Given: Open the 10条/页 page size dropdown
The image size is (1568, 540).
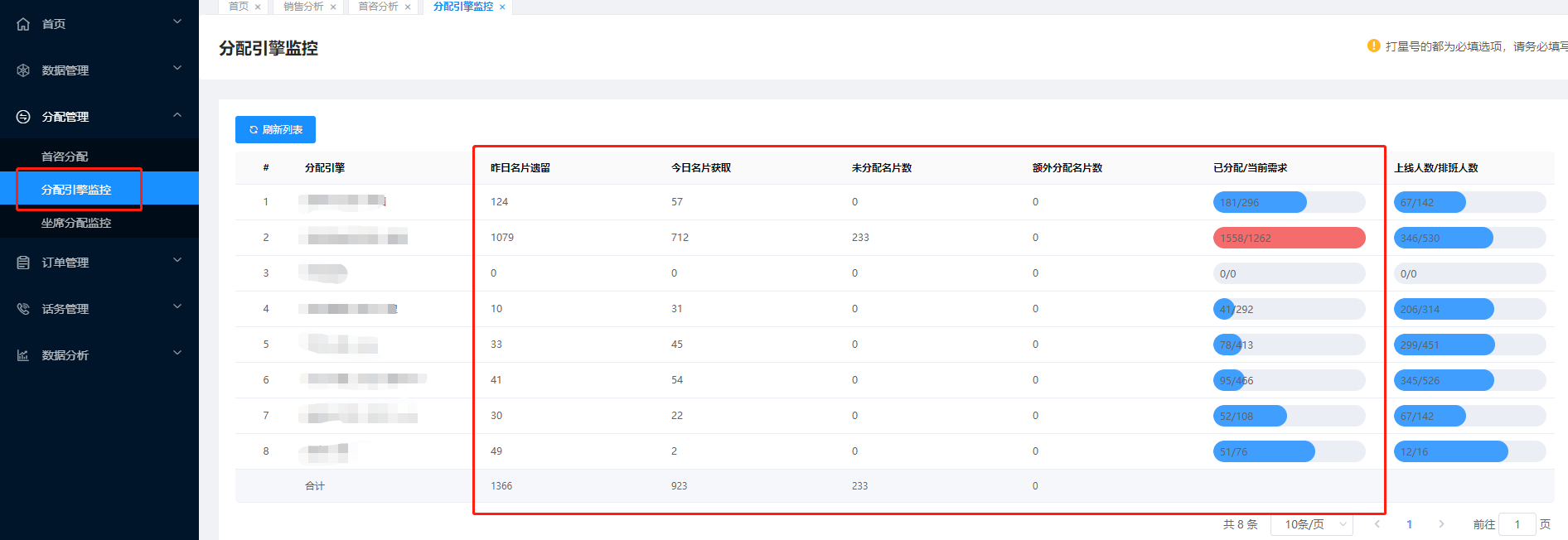Looking at the screenshot, I should point(1312,524).
